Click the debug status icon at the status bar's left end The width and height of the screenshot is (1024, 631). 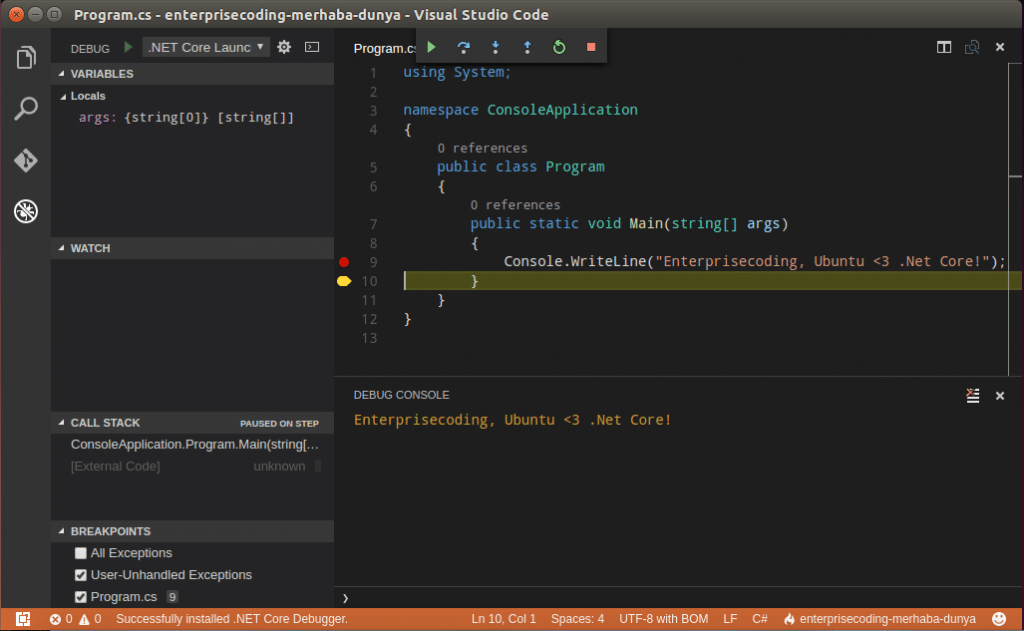(23, 619)
